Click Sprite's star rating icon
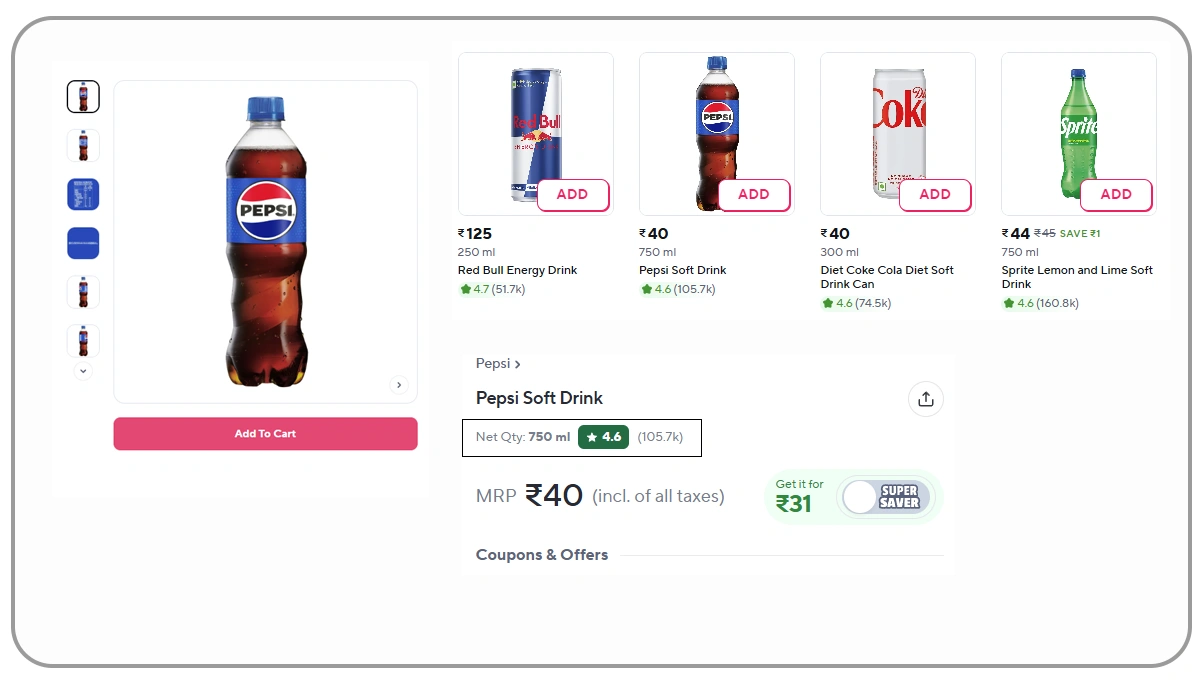The height and width of the screenshot is (684, 1202). 1008,302
